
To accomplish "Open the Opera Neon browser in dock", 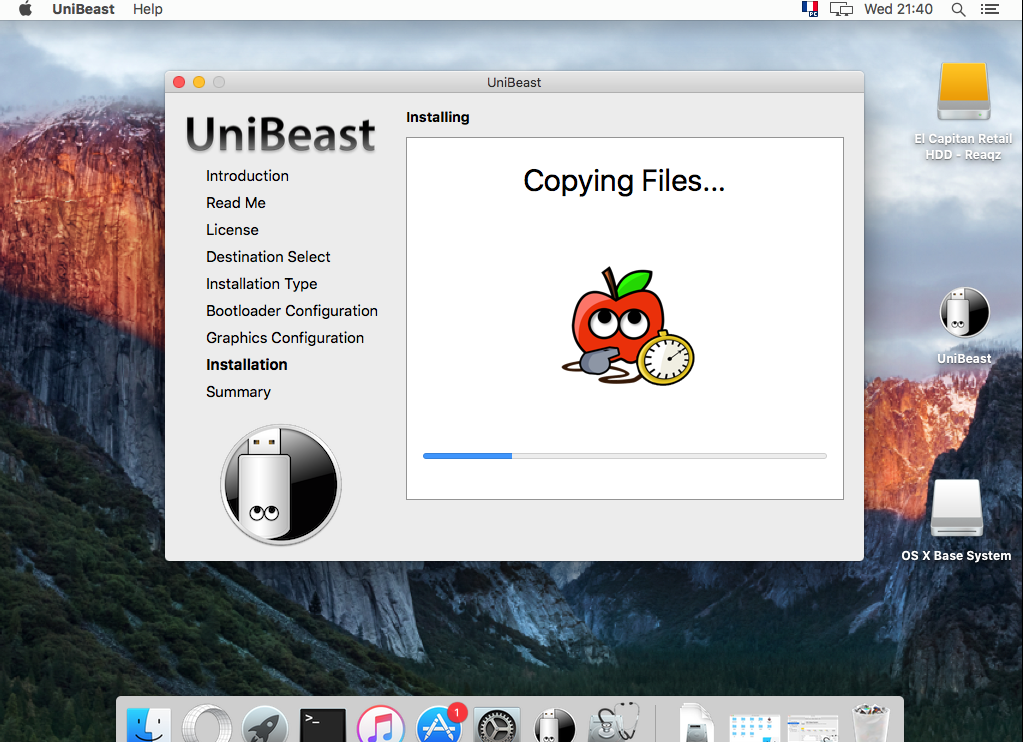I will point(207,724).
